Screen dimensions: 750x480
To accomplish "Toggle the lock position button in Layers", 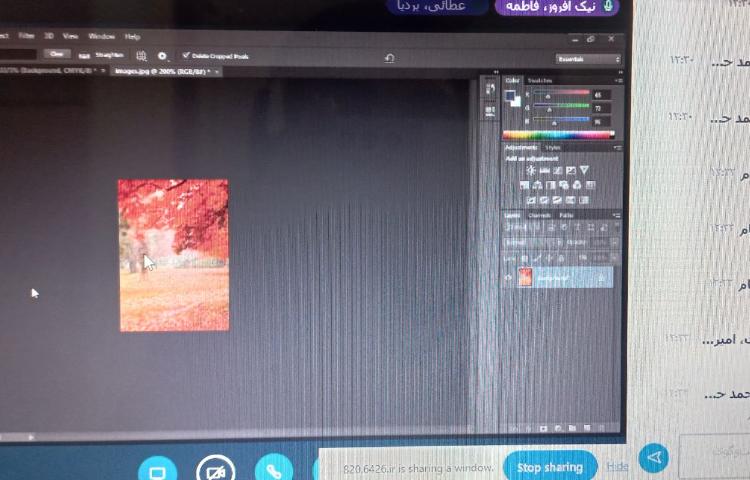I will click(x=549, y=258).
